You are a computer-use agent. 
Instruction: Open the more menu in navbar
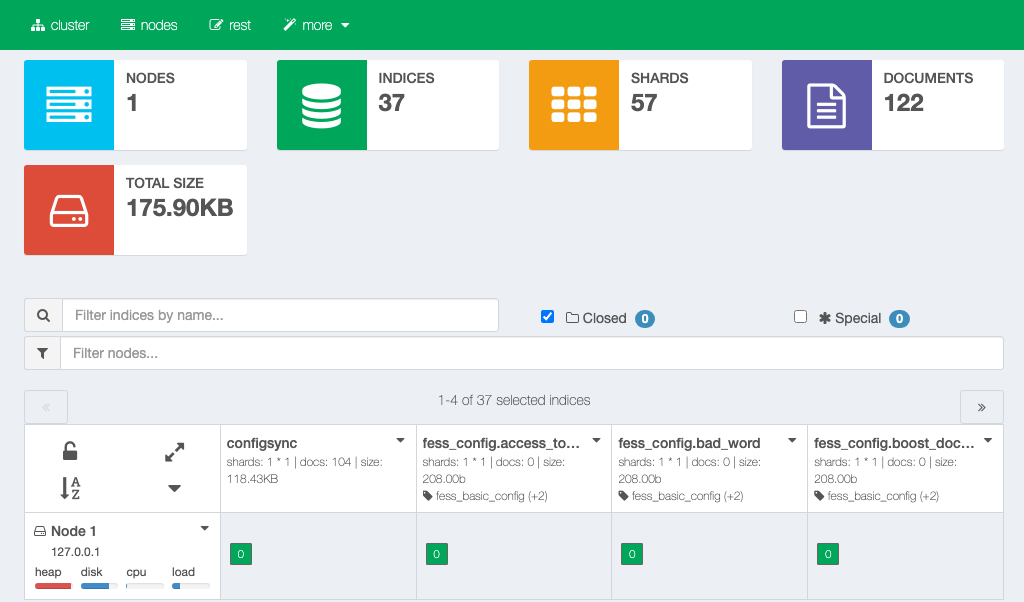(316, 25)
